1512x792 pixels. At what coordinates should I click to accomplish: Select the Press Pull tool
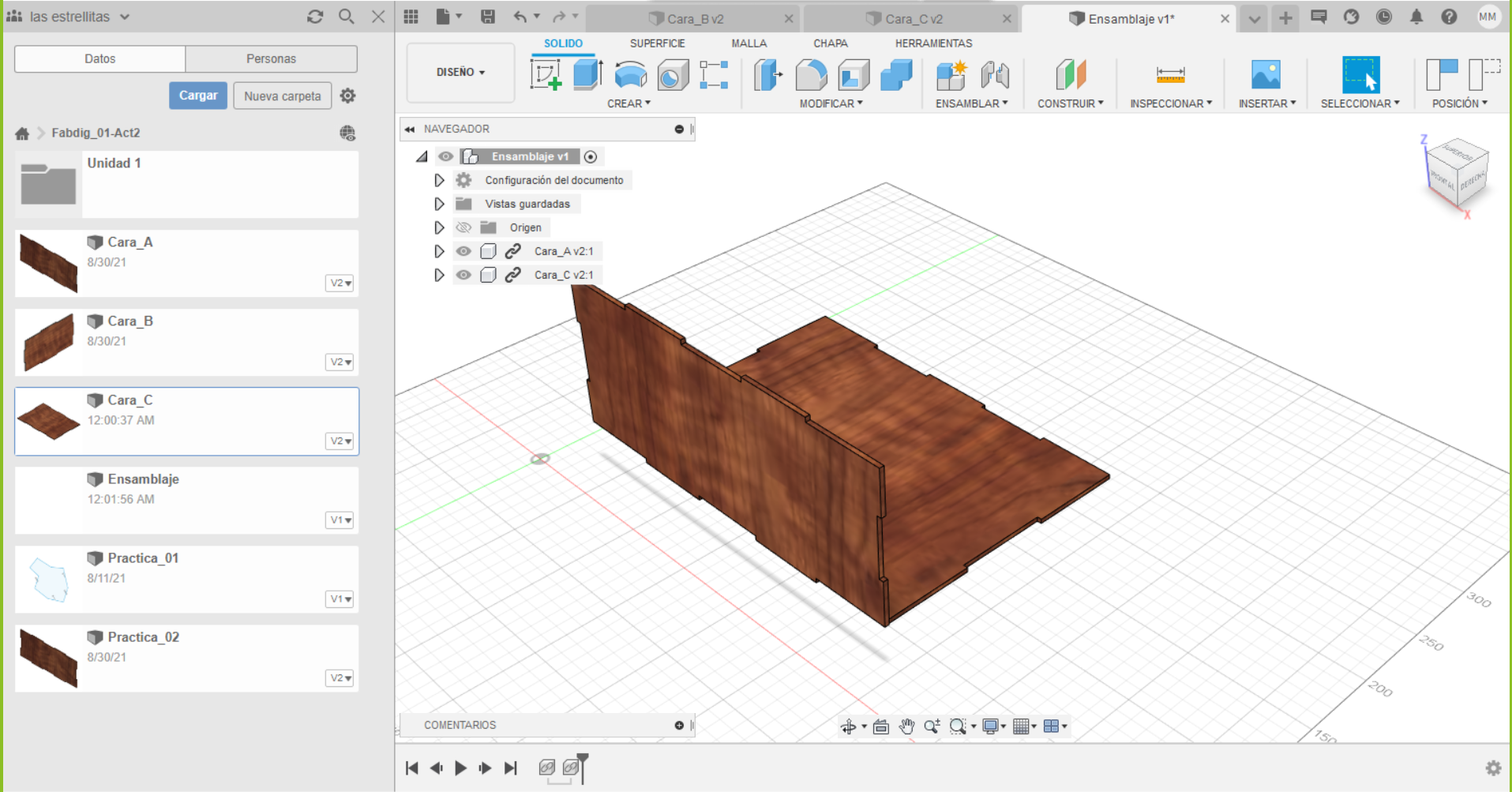(767, 75)
